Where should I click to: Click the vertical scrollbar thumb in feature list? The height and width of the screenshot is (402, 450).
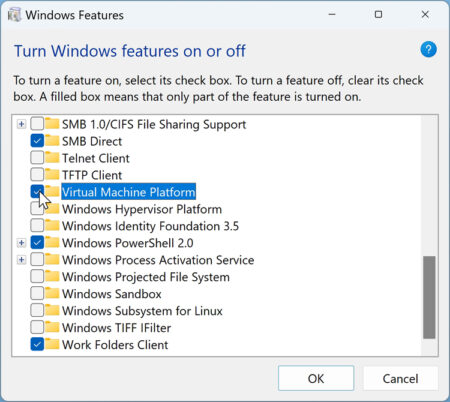(429, 297)
